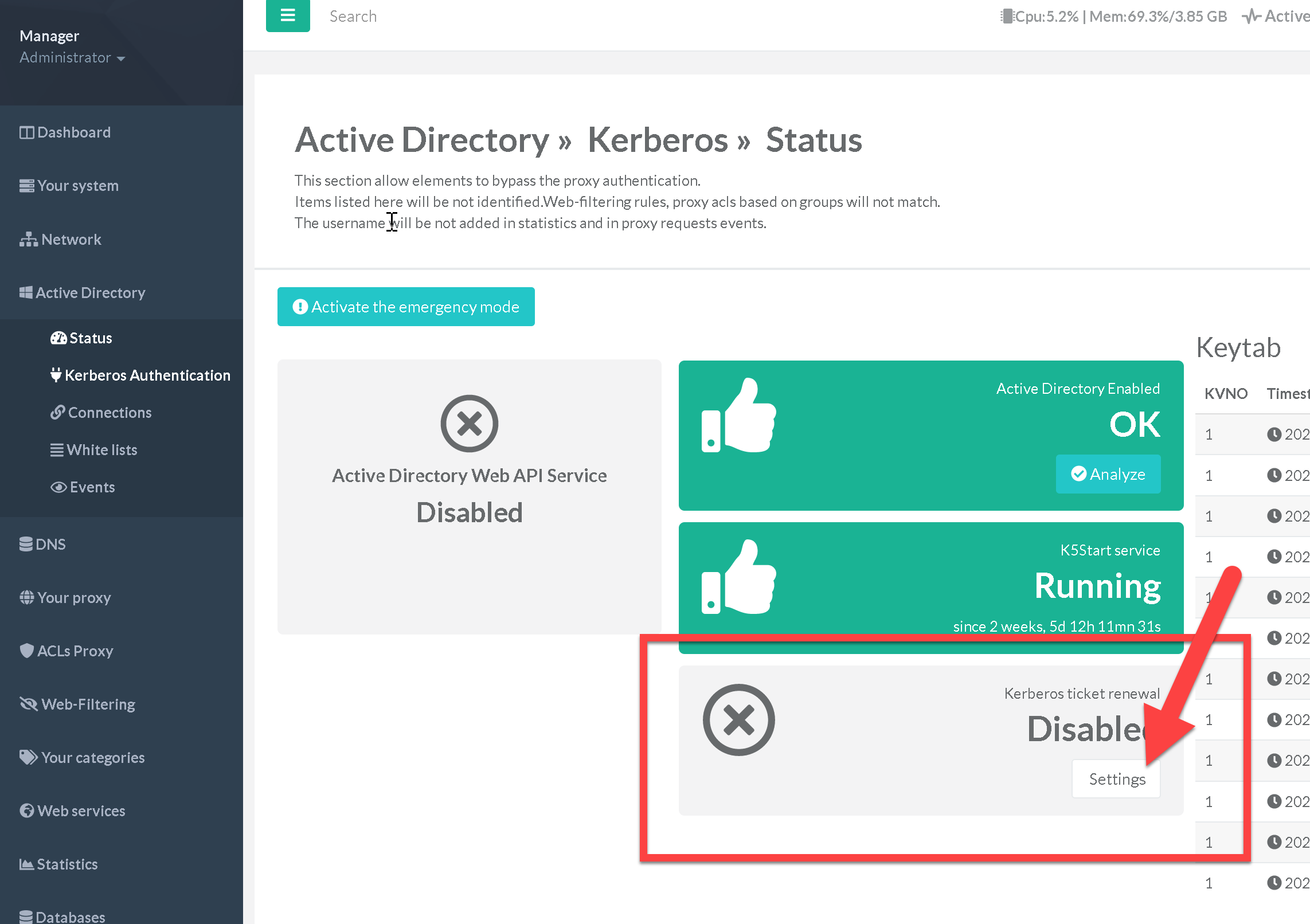Click the Your categories tags icon

[28, 757]
